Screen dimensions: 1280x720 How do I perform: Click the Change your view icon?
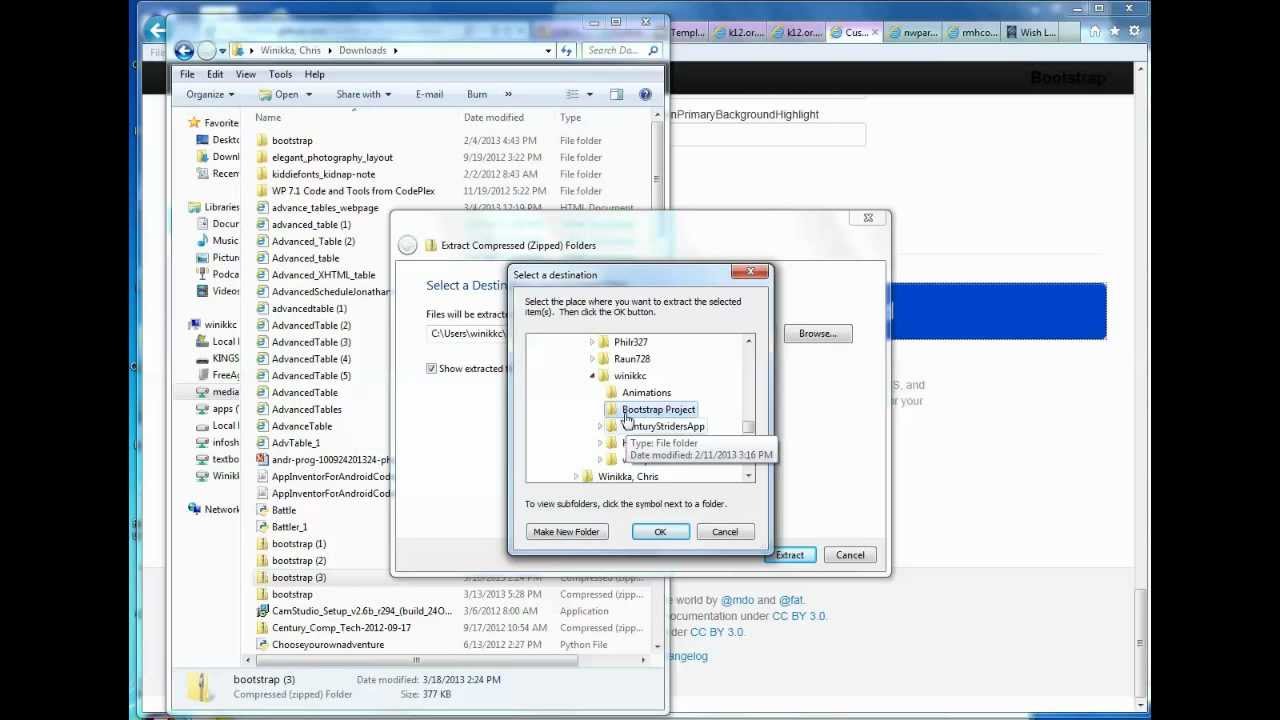click(572, 95)
